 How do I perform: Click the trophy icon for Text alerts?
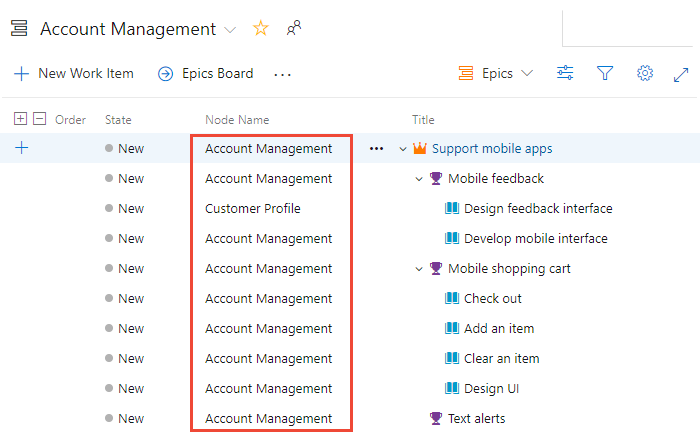[436, 418]
